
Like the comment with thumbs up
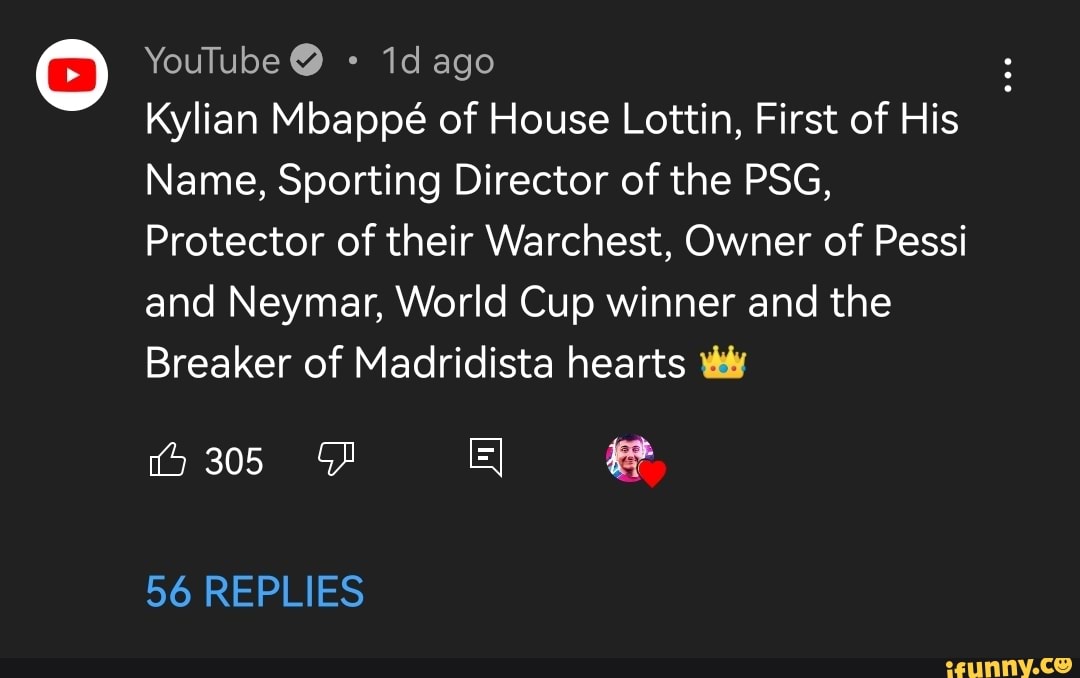pyautogui.click(x=167, y=460)
